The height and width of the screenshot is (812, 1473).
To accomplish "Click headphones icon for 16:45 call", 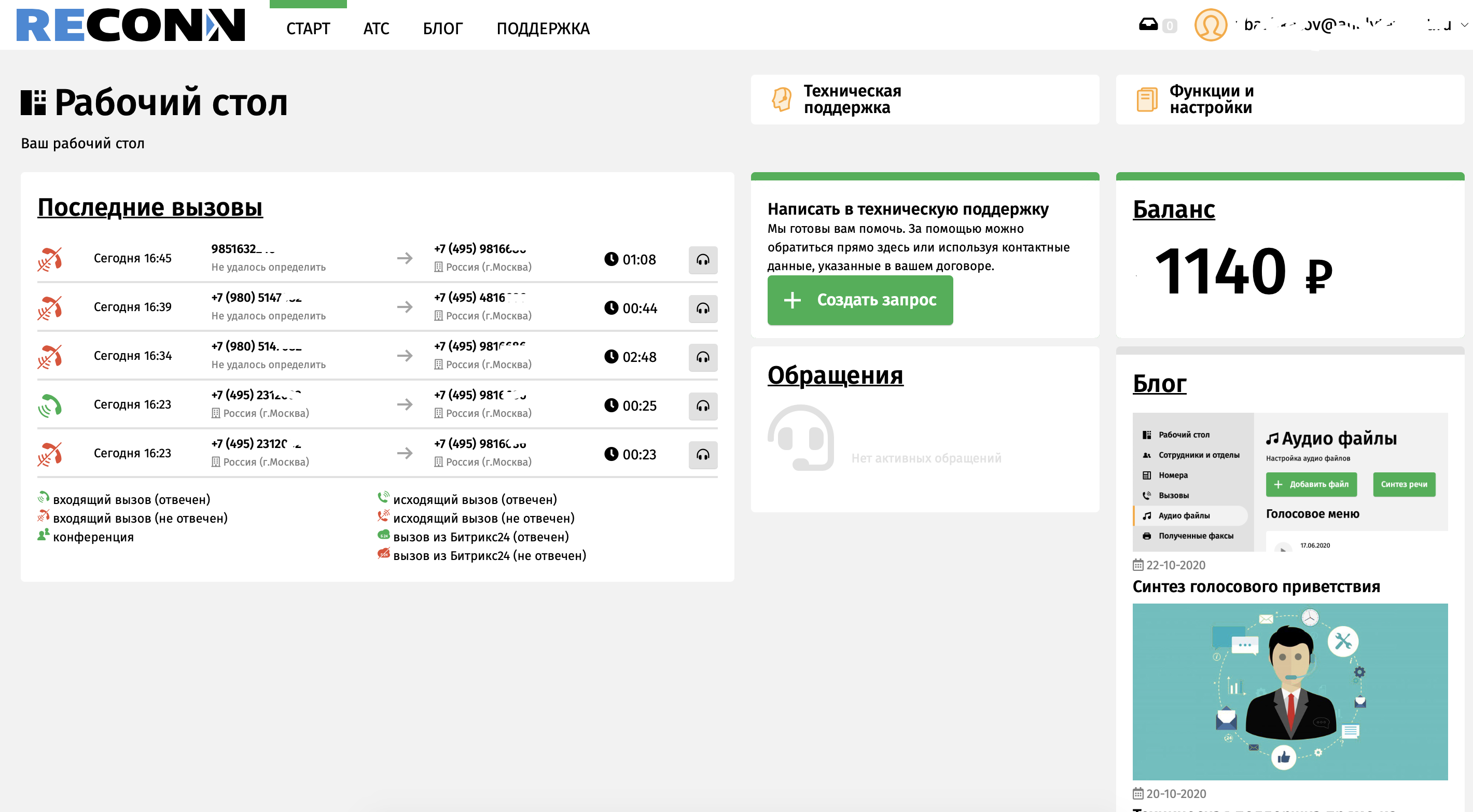I will (x=703, y=260).
